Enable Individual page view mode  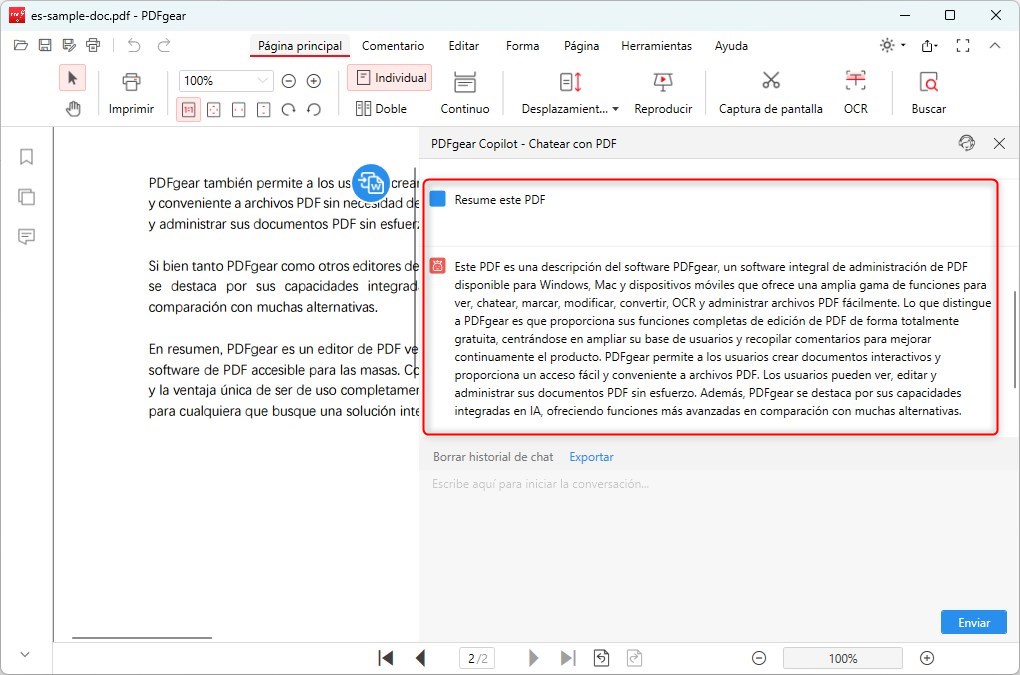(x=389, y=77)
